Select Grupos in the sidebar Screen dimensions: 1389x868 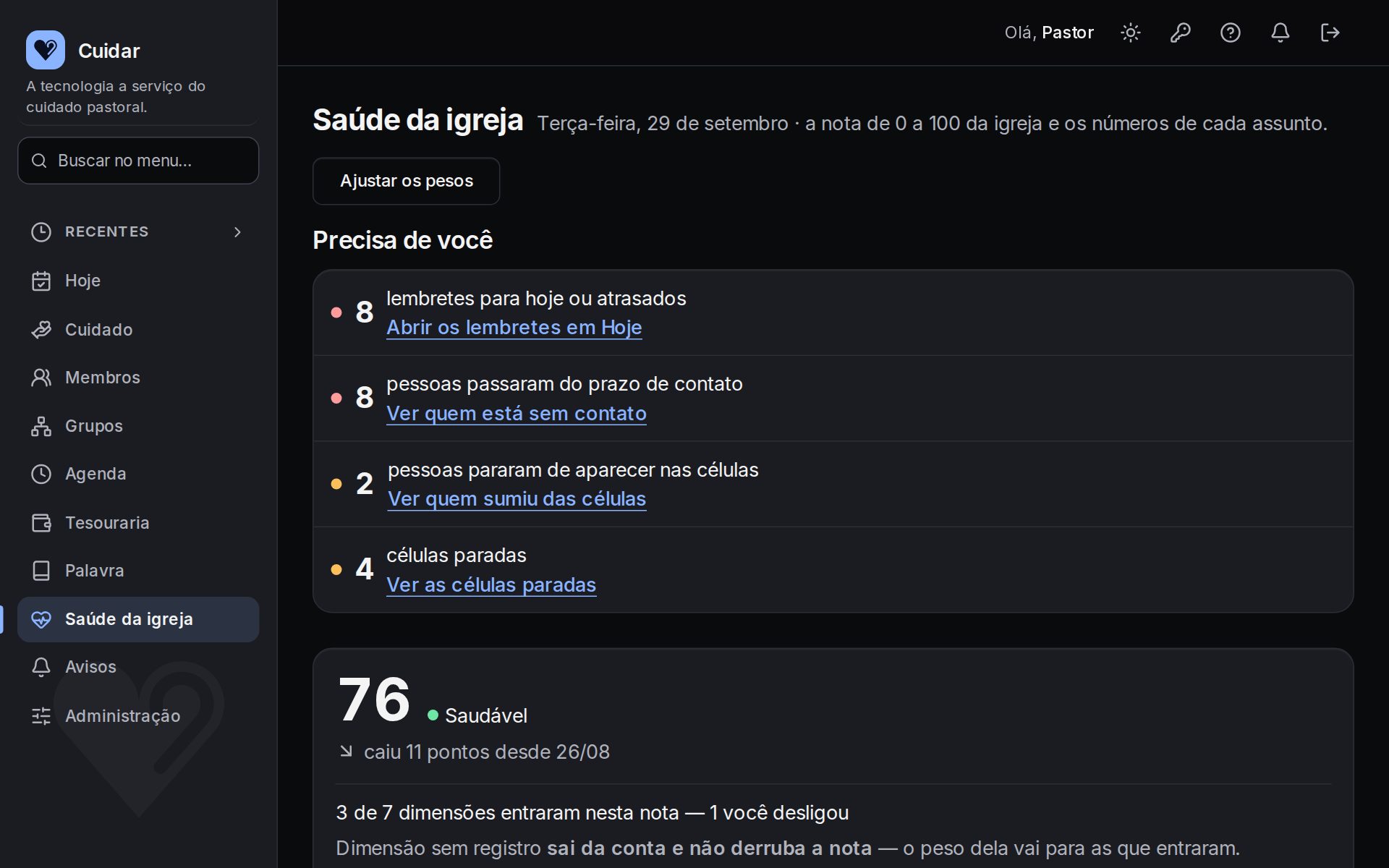click(x=138, y=426)
